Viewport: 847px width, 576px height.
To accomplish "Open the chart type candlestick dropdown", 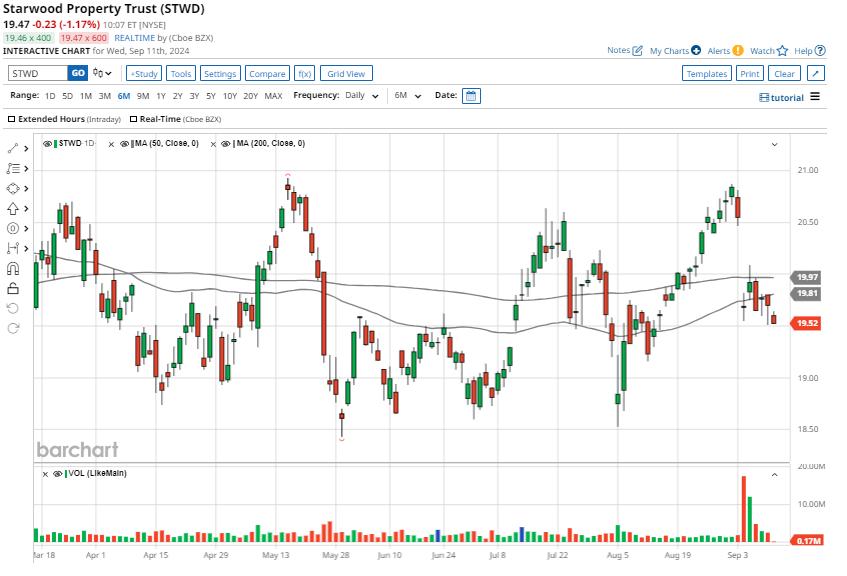I will 102,73.
